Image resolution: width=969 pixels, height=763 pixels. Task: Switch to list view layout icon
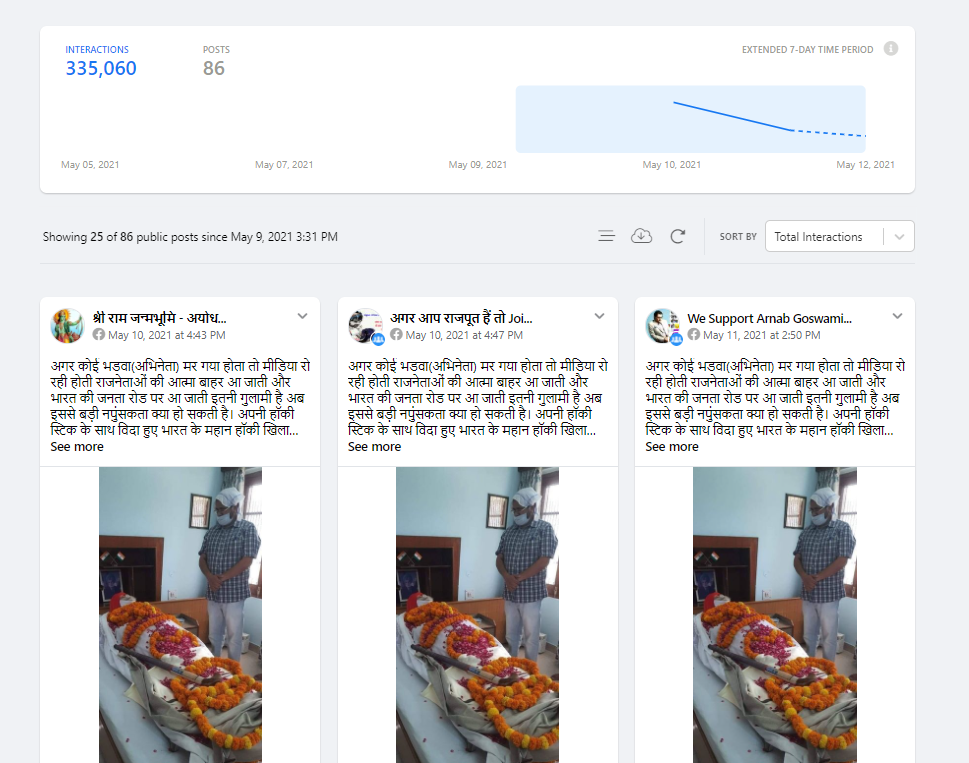pyautogui.click(x=606, y=236)
